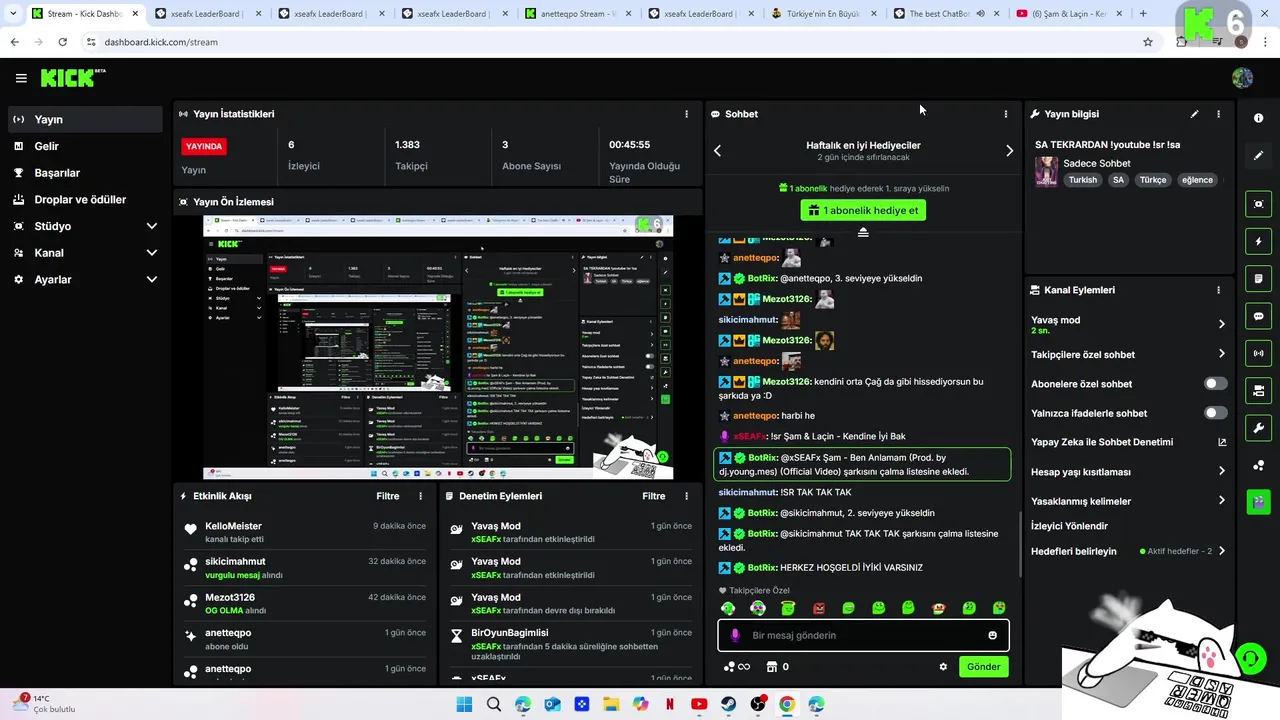The width and height of the screenshot is (1280, 720).
Task: Open Windows Start menu
Action: point(464,704)
